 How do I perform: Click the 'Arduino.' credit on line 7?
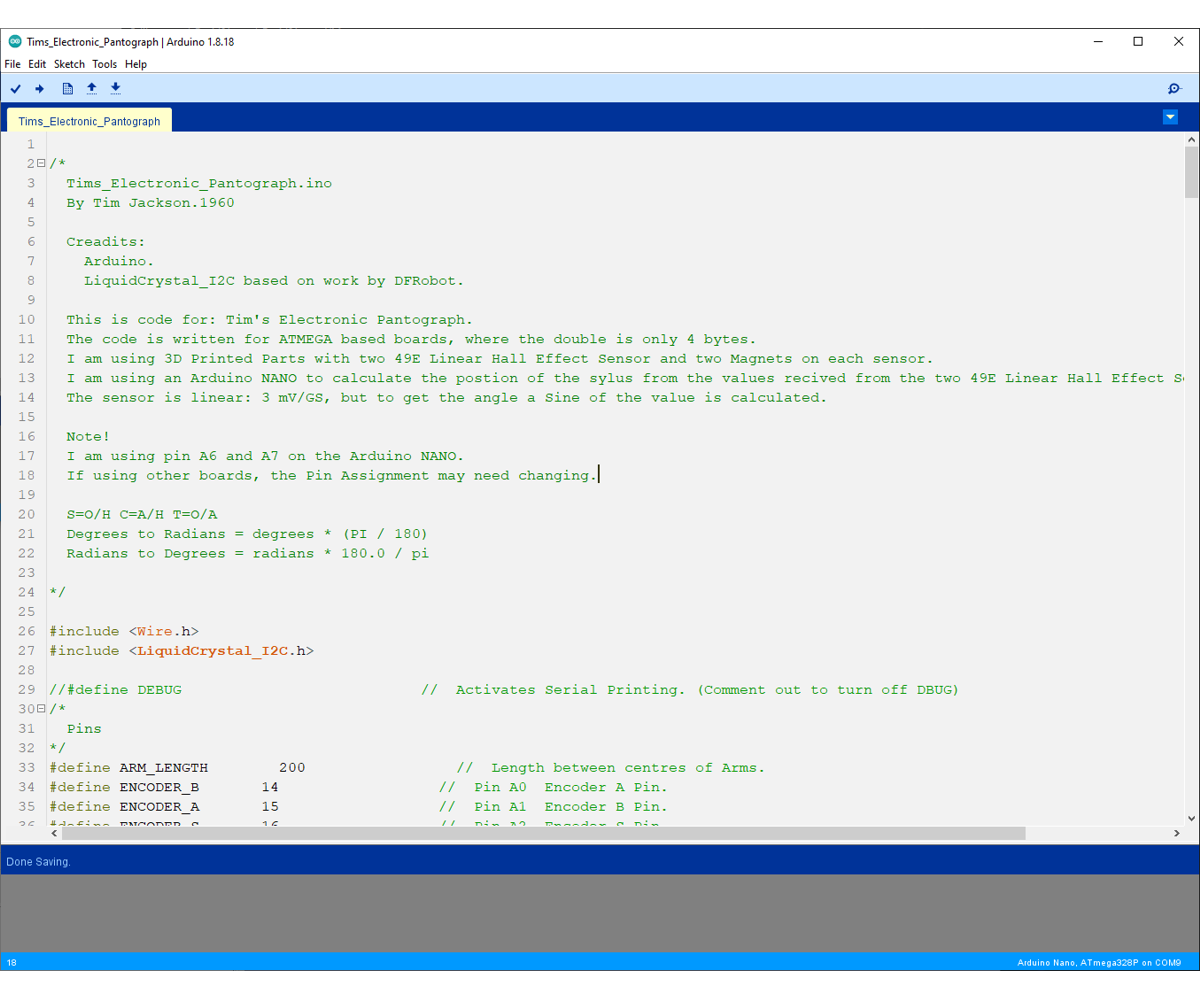pyautogui.click(x=119, y=261)
